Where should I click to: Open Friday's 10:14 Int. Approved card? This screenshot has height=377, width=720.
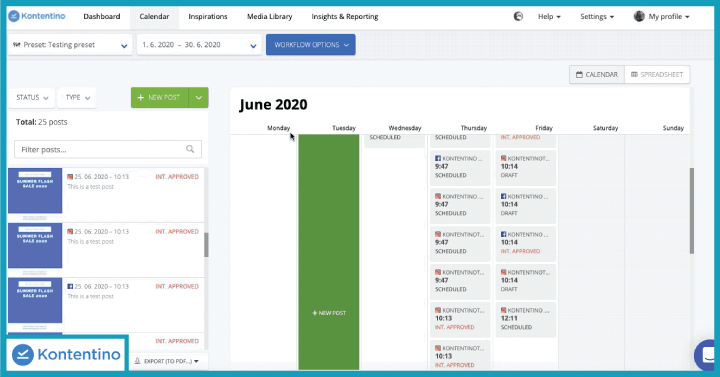point(526,243)
